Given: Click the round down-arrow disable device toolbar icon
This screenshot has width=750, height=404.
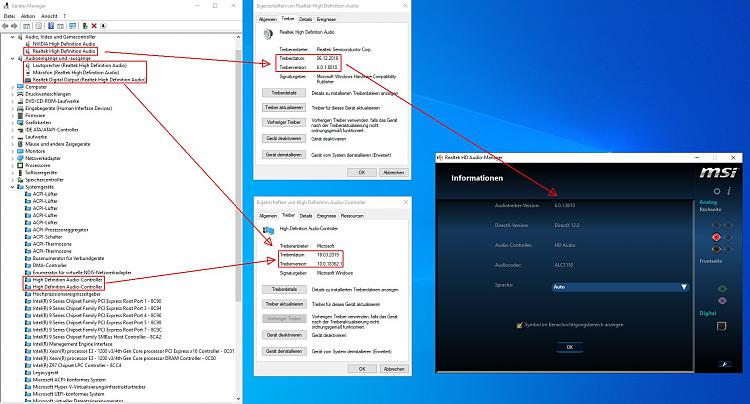Looking at the screenshot, I should pos(103,26).
